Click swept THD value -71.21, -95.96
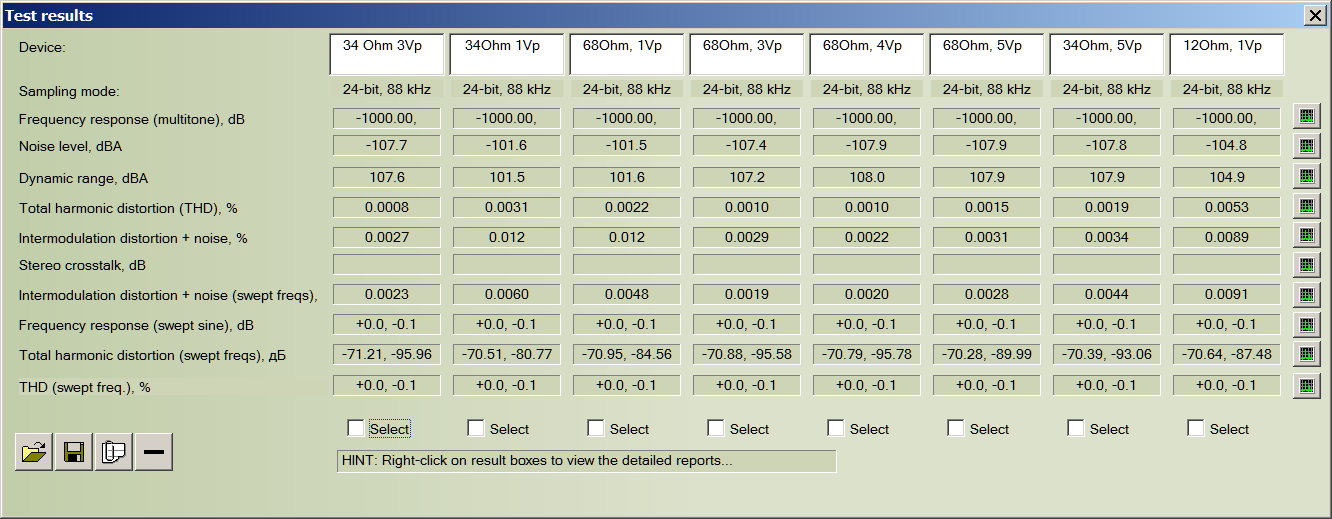The width and height of the screenshot is (1332, 519). (387, 354)
